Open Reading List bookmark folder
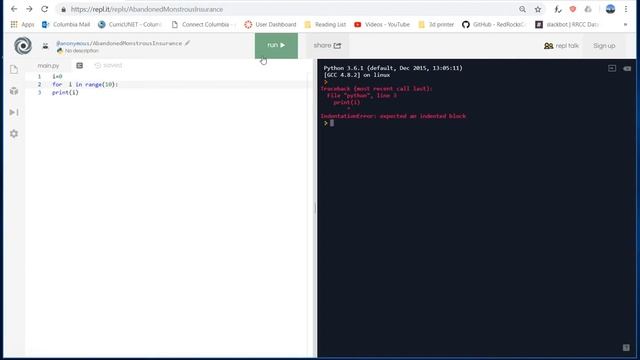Screen dimensions: 640x360 [x=325, y=24]
